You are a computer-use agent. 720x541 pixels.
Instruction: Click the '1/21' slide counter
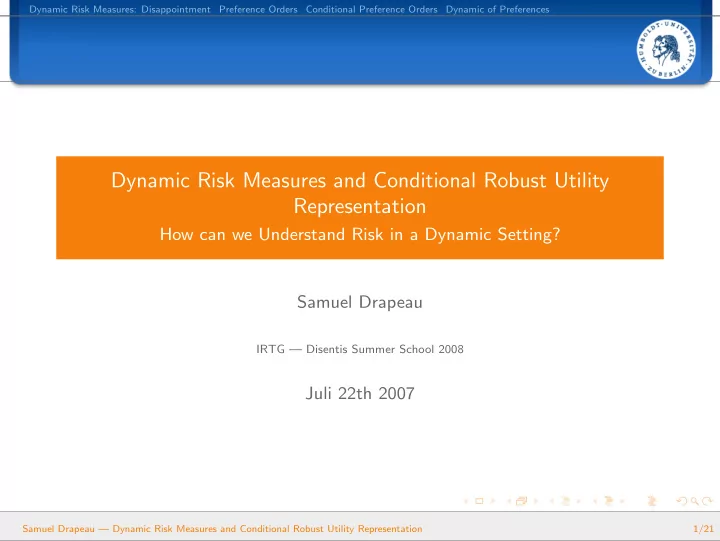point(703,529)
